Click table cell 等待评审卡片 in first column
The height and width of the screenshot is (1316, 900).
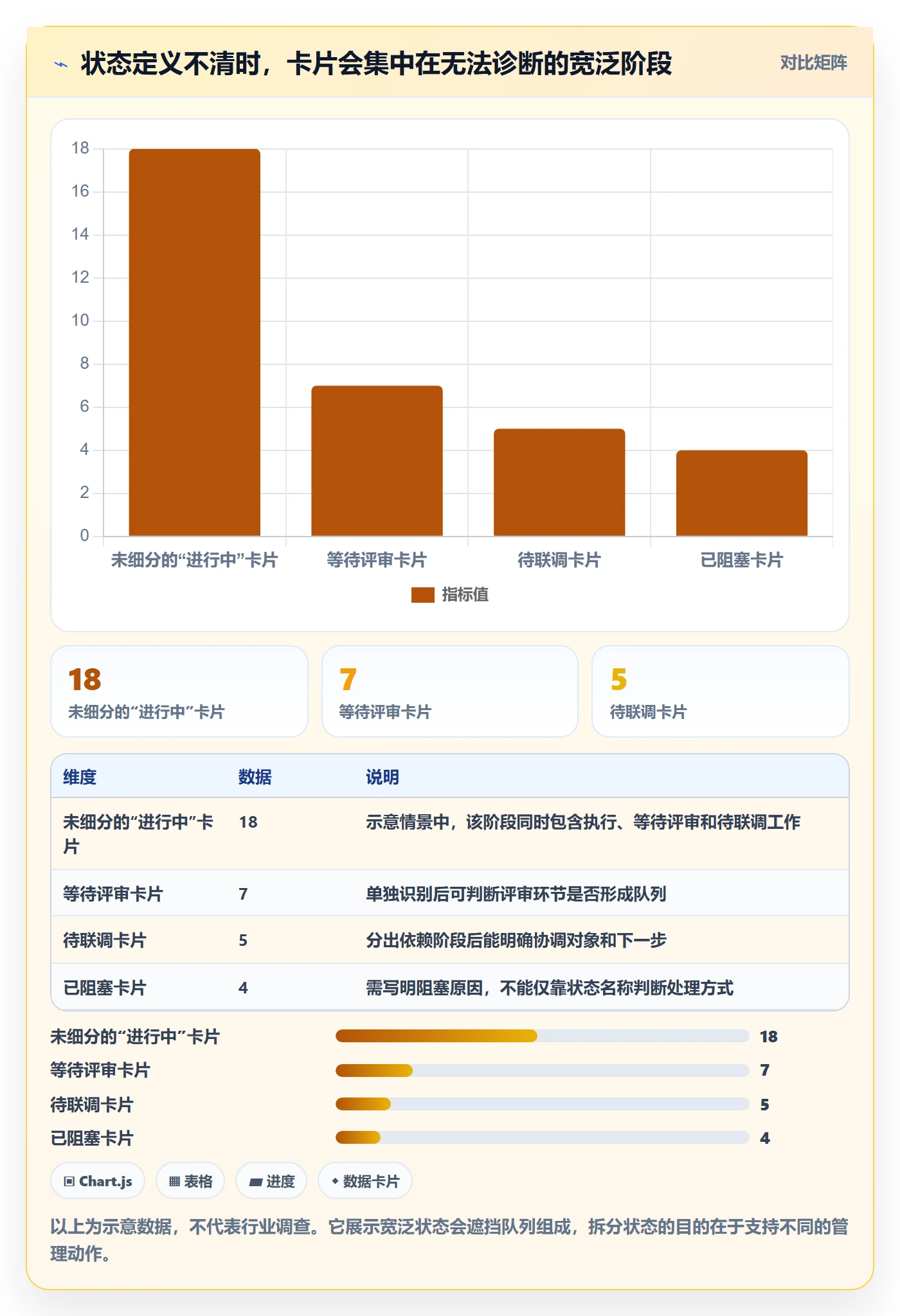pyautogui.click(x=113, y=894)
